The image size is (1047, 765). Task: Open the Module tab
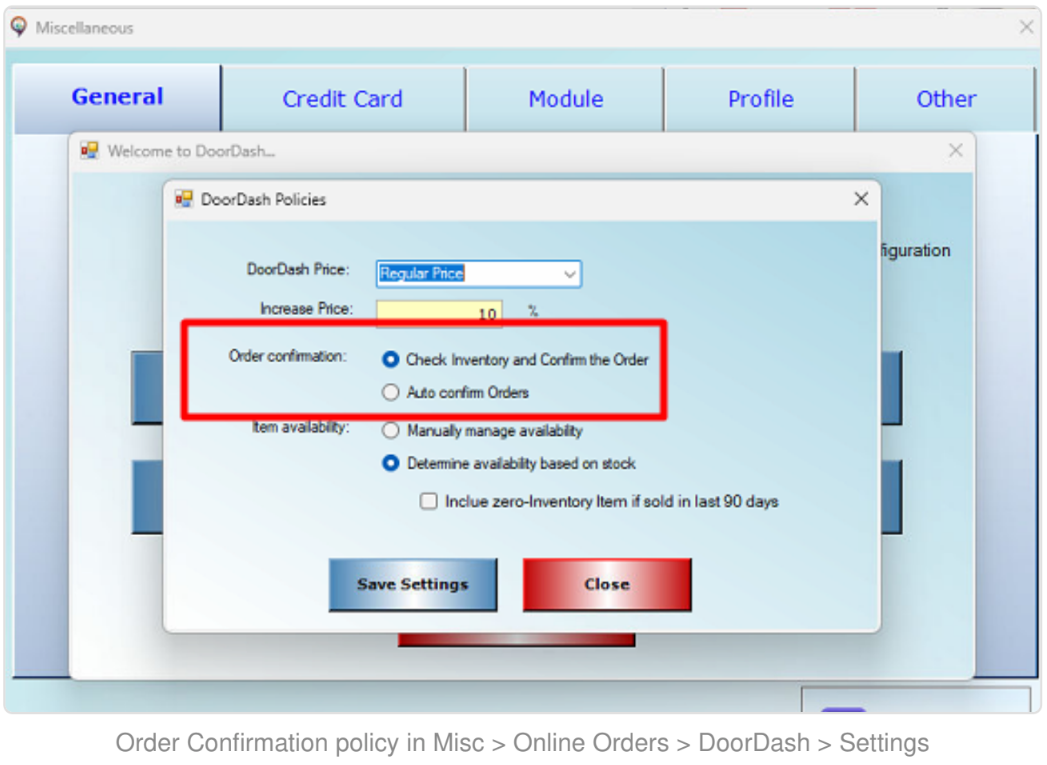point(565,99)
